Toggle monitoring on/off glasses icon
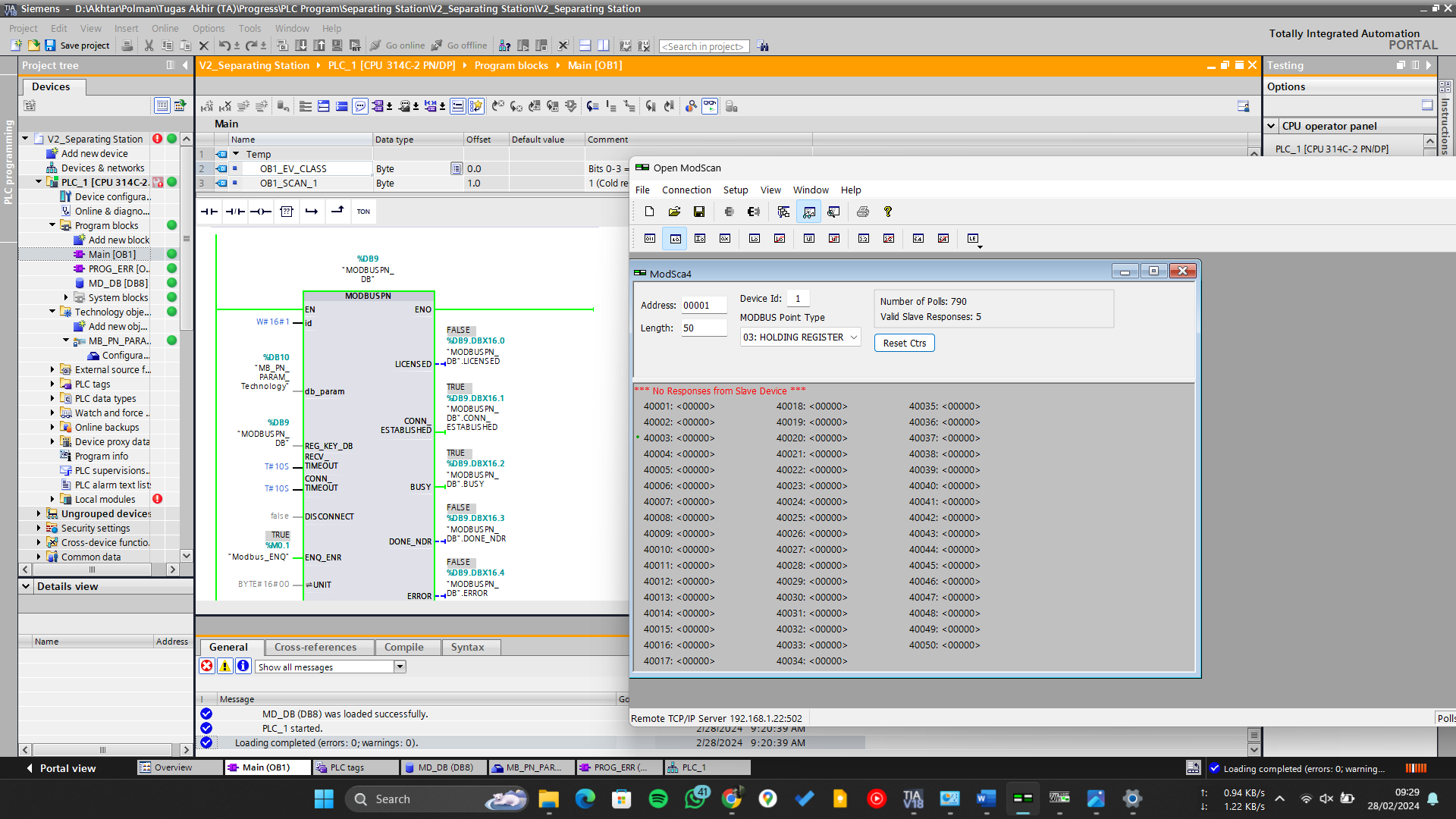1456x819 pixels. (709, 106)
